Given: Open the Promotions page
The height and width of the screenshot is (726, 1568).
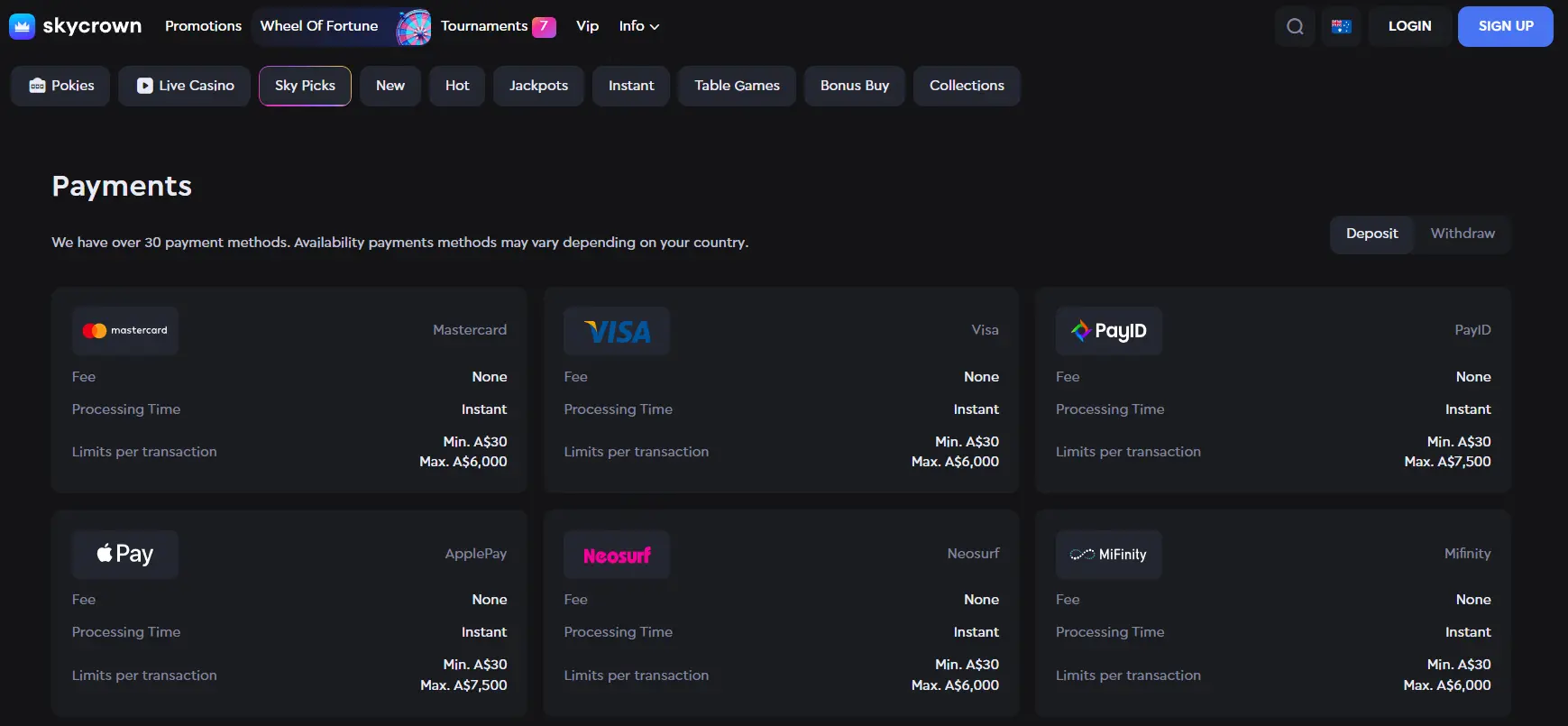Looking at the screenshot, I should click(x=203, y=26).
